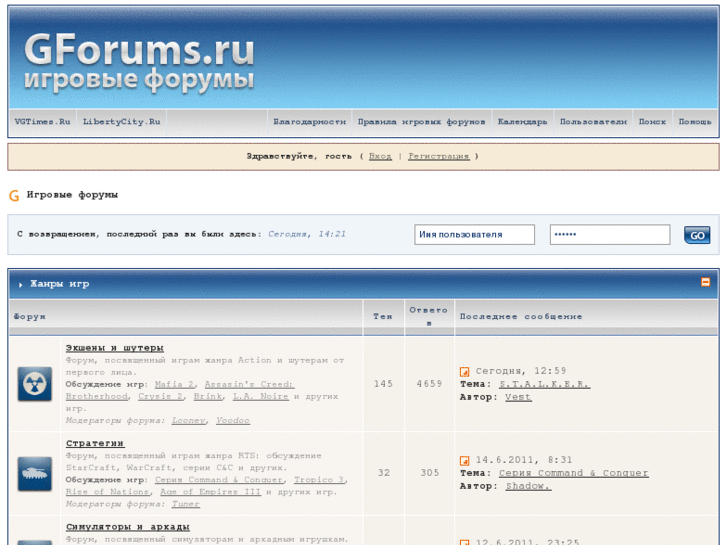Image resolution: width=727 pixels, height=545 pixels.
Task: Go to last post icon dated 14.6.2011, 8:31
Action: [464, 461]
